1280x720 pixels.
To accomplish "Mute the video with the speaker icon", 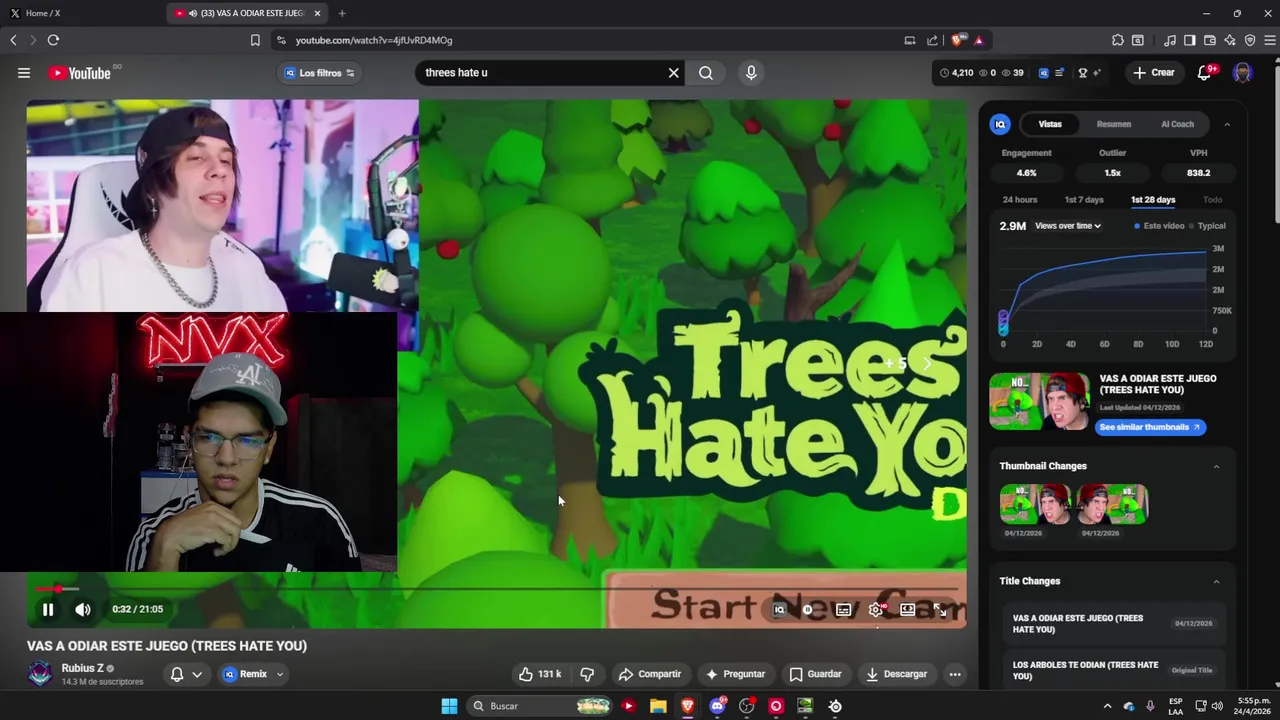I will pos(83,609).
